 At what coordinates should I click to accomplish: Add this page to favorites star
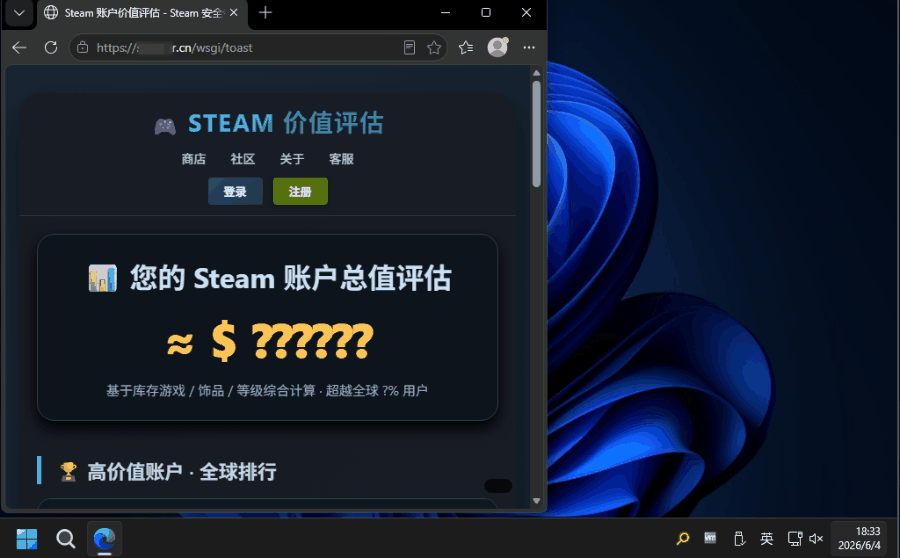coord(434,48)
